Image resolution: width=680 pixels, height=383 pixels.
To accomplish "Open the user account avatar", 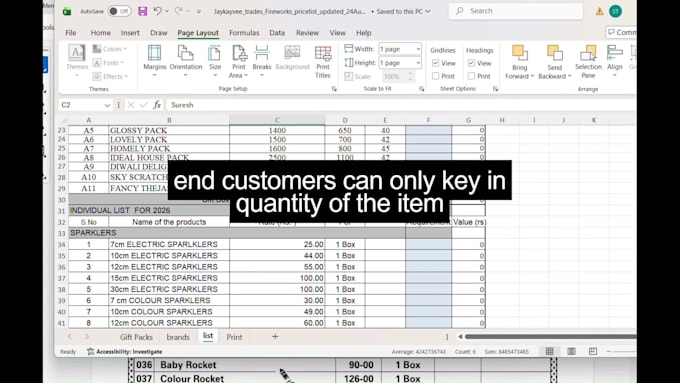I will pyautogui.click(x=615, y=11).
